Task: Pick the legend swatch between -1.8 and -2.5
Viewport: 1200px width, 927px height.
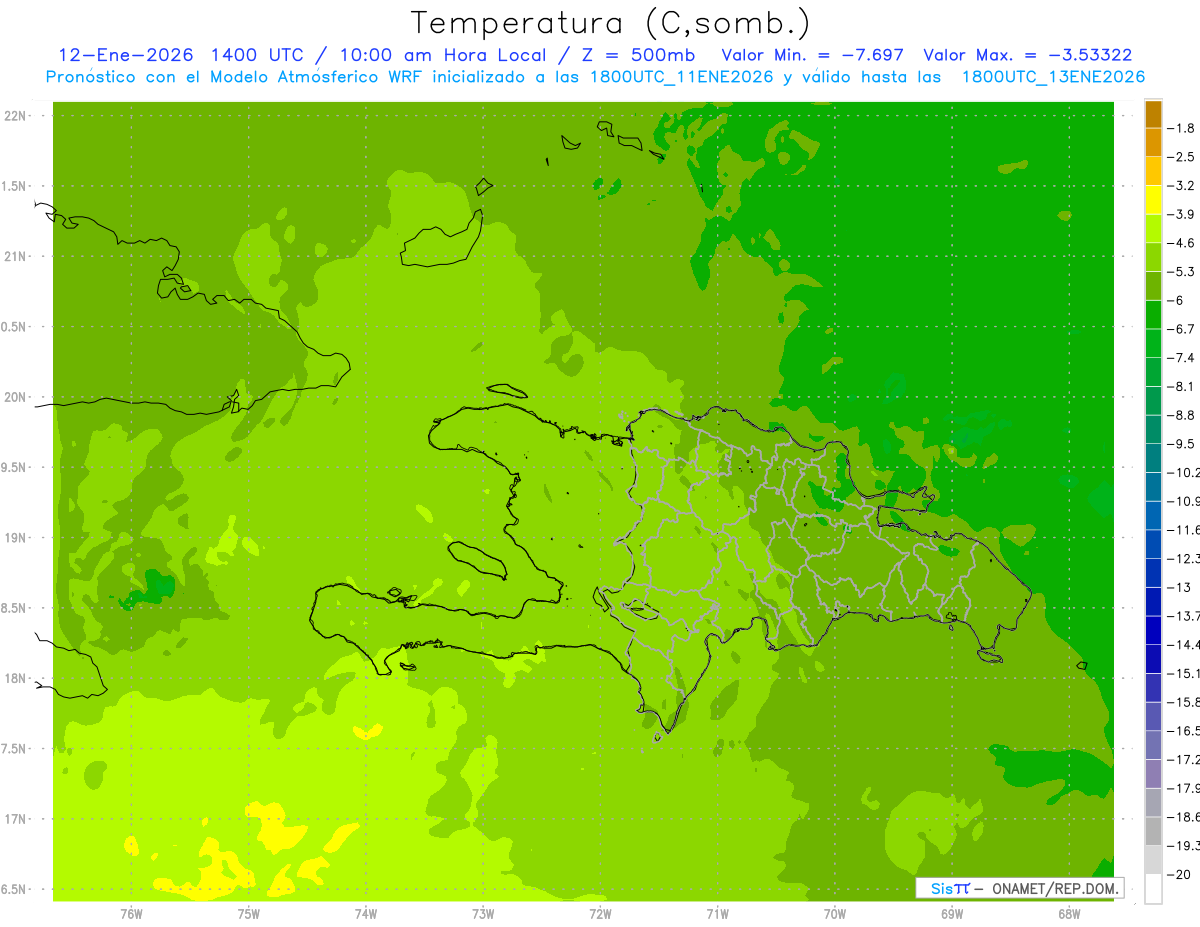Action: [x=1153, y=142]
